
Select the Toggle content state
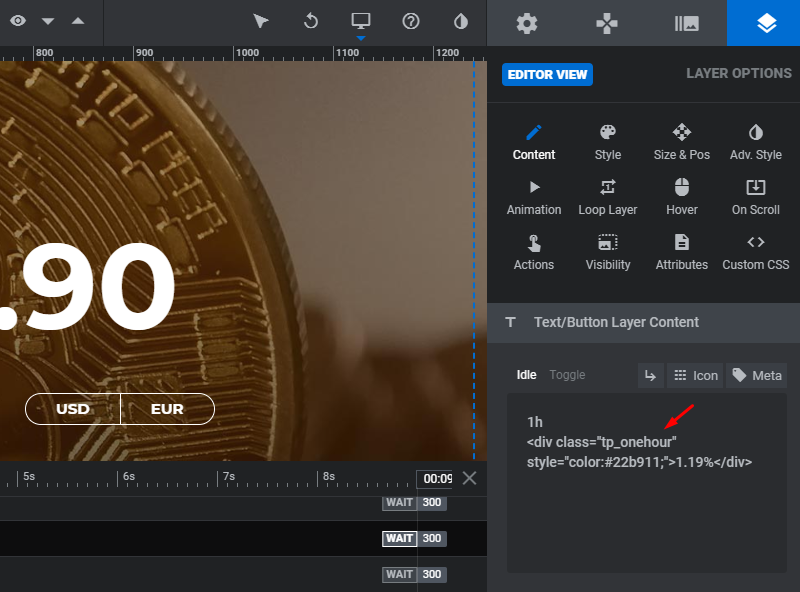(567, 375)
